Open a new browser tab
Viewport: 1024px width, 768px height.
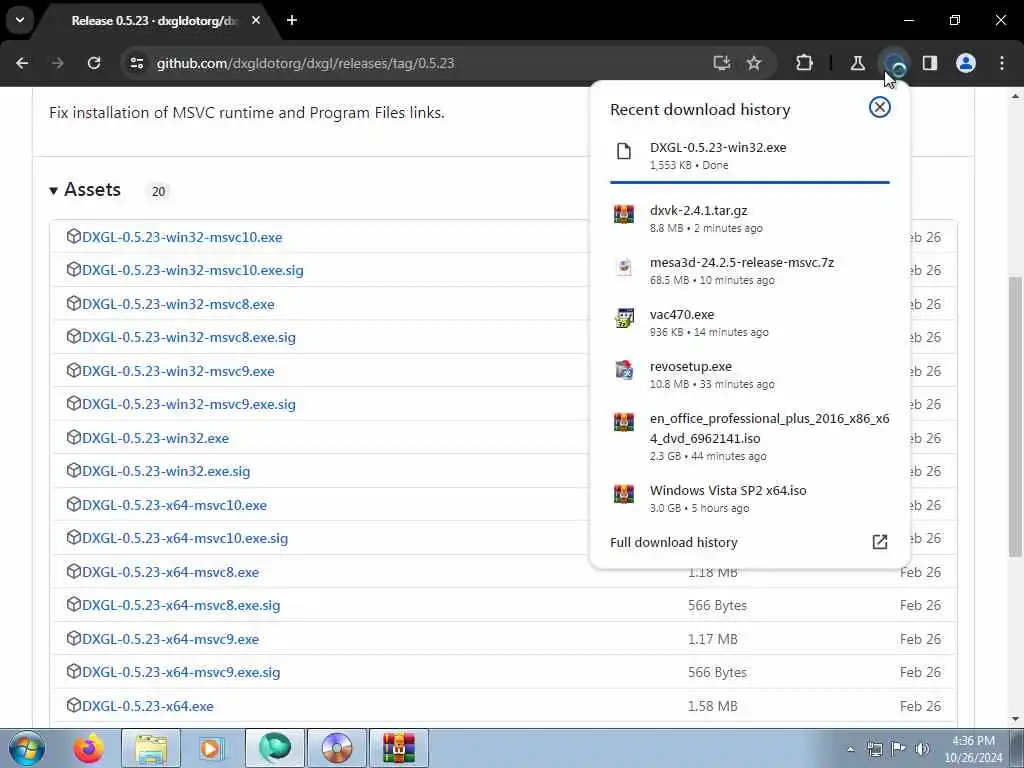tap(292, 20)
